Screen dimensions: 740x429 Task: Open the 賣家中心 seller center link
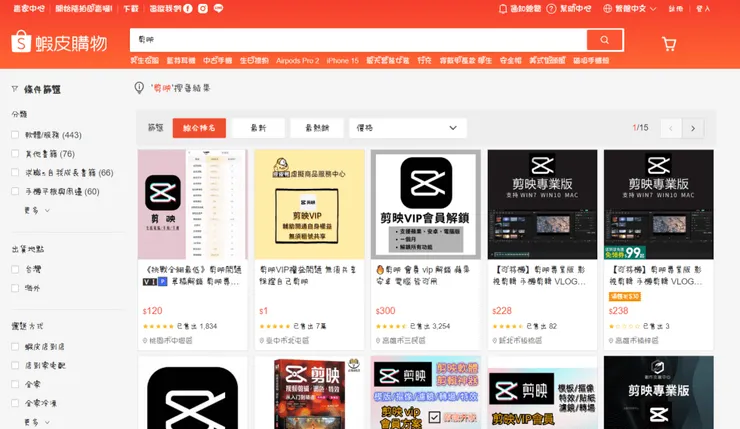[x=29, y=8]
